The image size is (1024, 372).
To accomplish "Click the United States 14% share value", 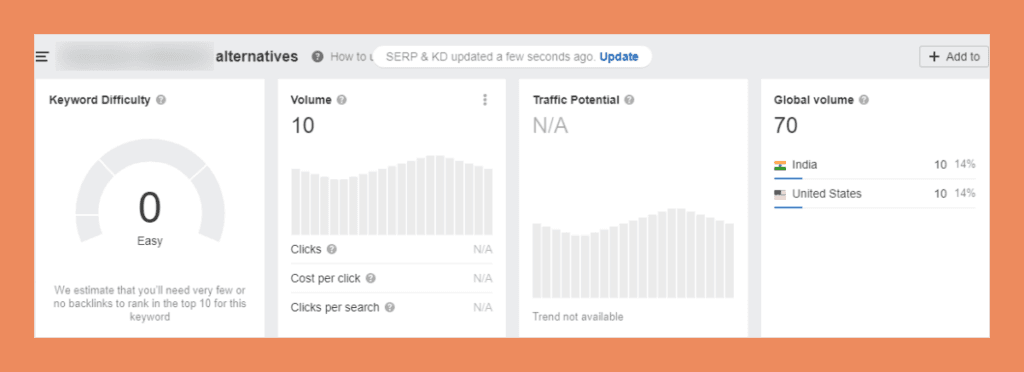I will click(x=965, y=194).
